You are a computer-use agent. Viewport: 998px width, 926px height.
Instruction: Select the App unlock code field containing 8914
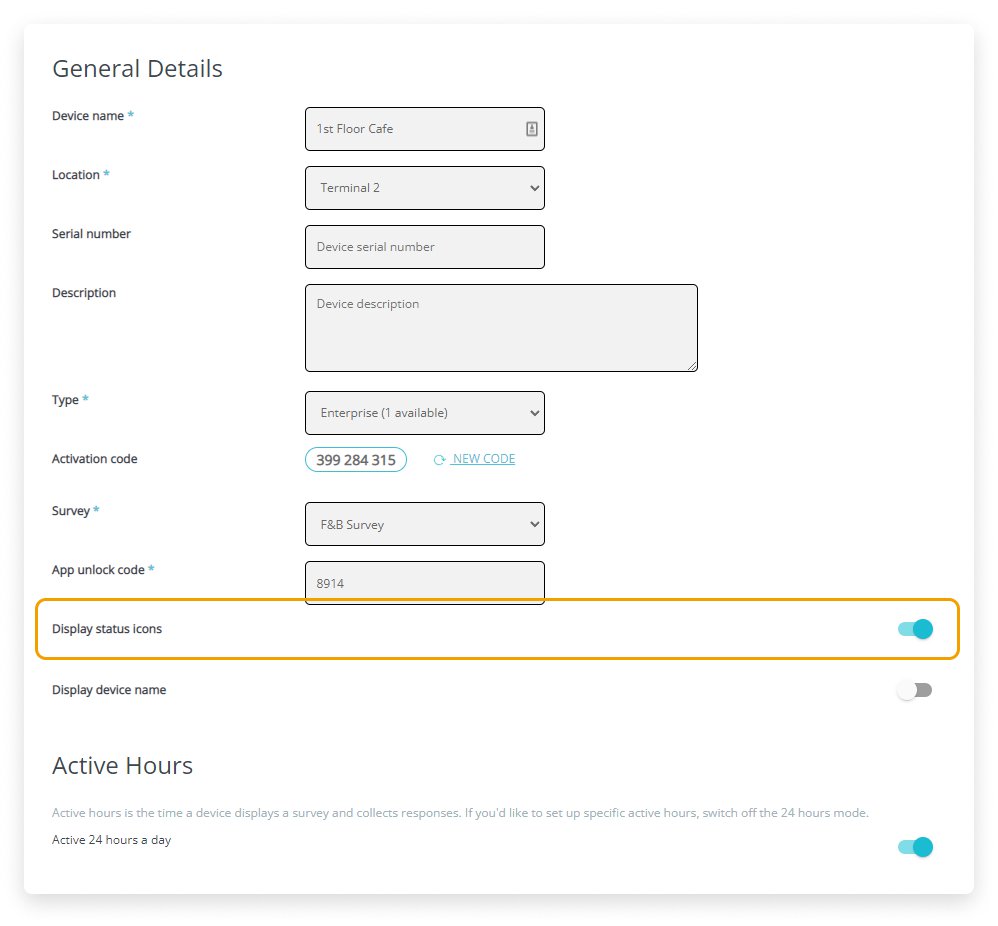click(x=424, y=583)
